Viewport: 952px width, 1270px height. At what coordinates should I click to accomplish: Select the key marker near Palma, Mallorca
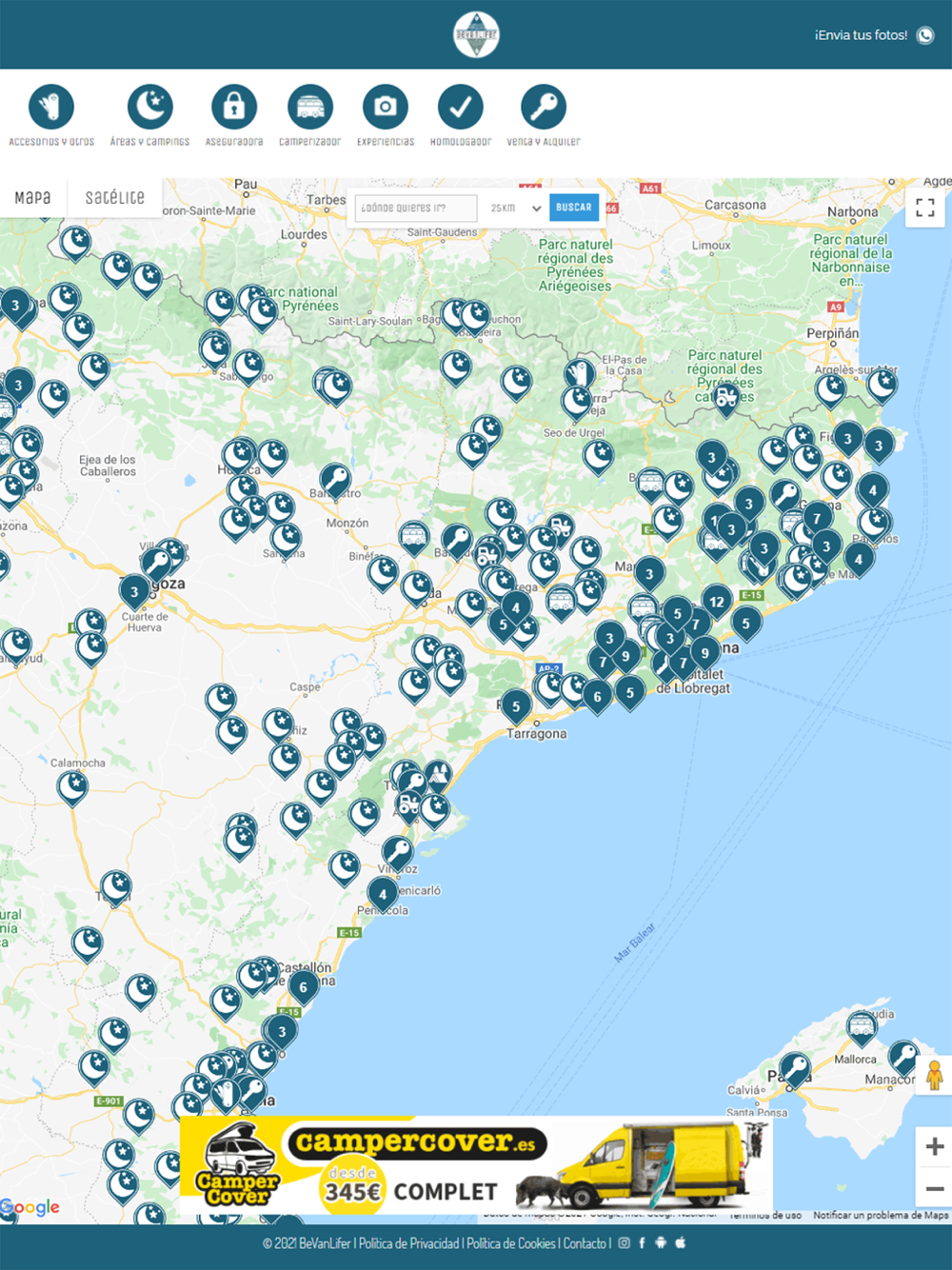coord(794,1070)
